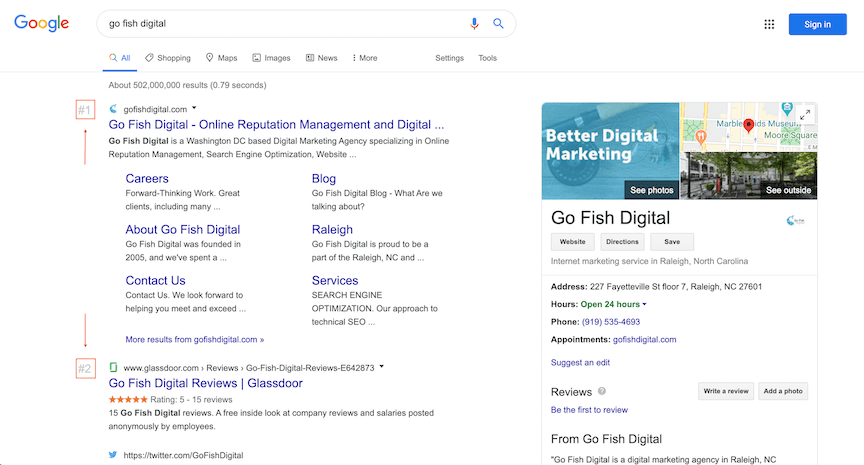Select the All tab
Viewport: 864px width, 465px height.
tap(120, 58)
